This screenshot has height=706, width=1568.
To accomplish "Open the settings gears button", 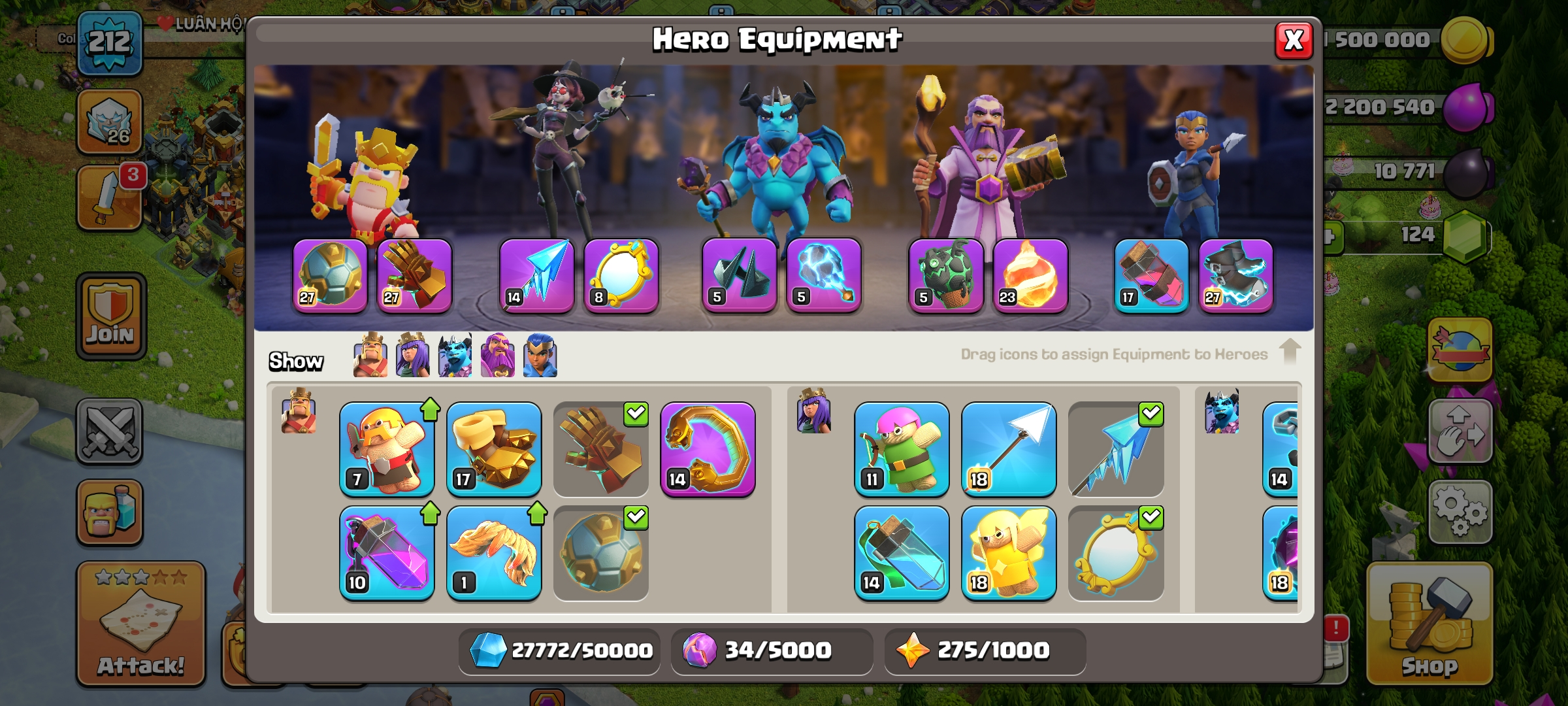I will coord(1460,513).
